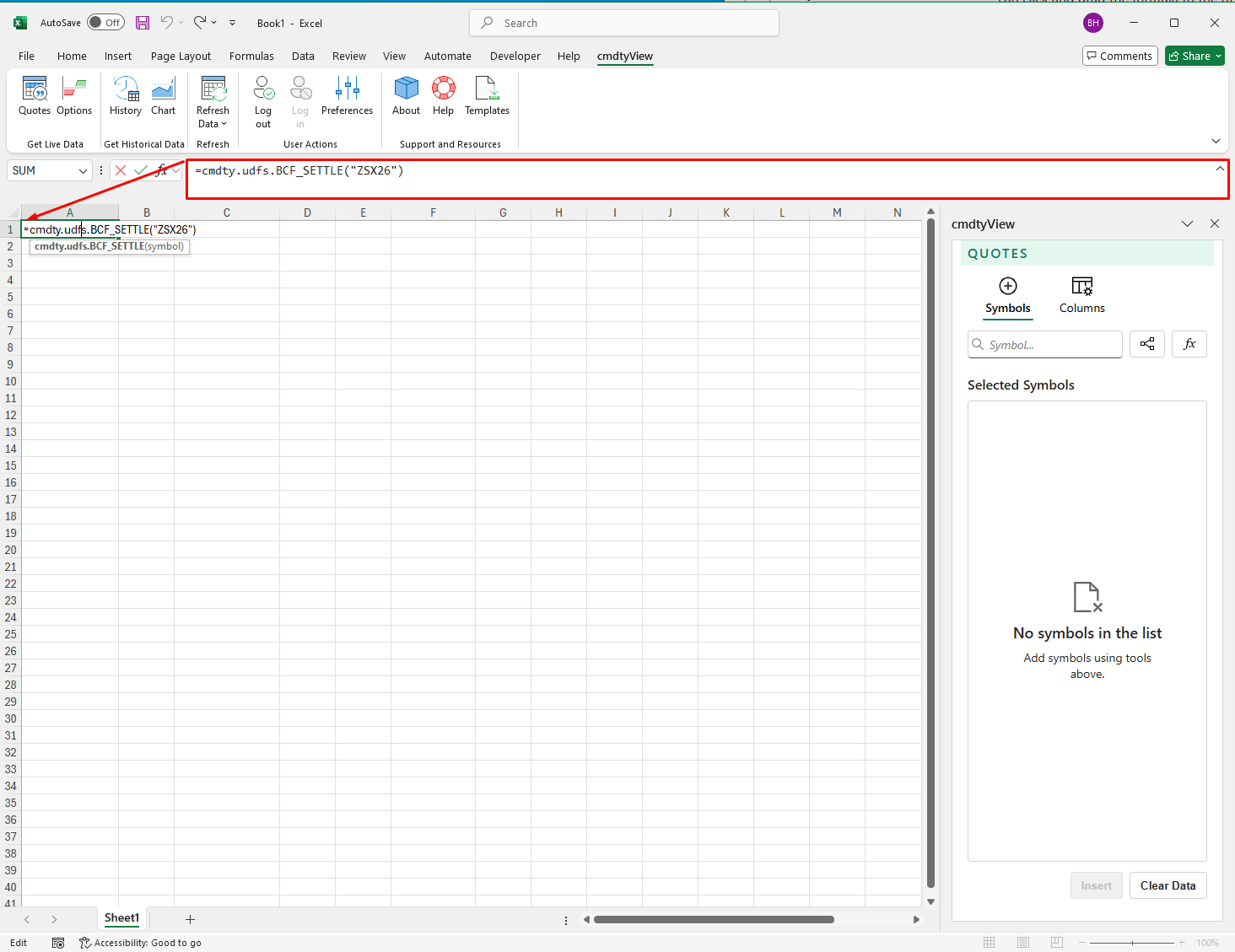Click the Redo arrow icon
Image resolution: width=1235 pixels, height=952 pixels.
200,23
